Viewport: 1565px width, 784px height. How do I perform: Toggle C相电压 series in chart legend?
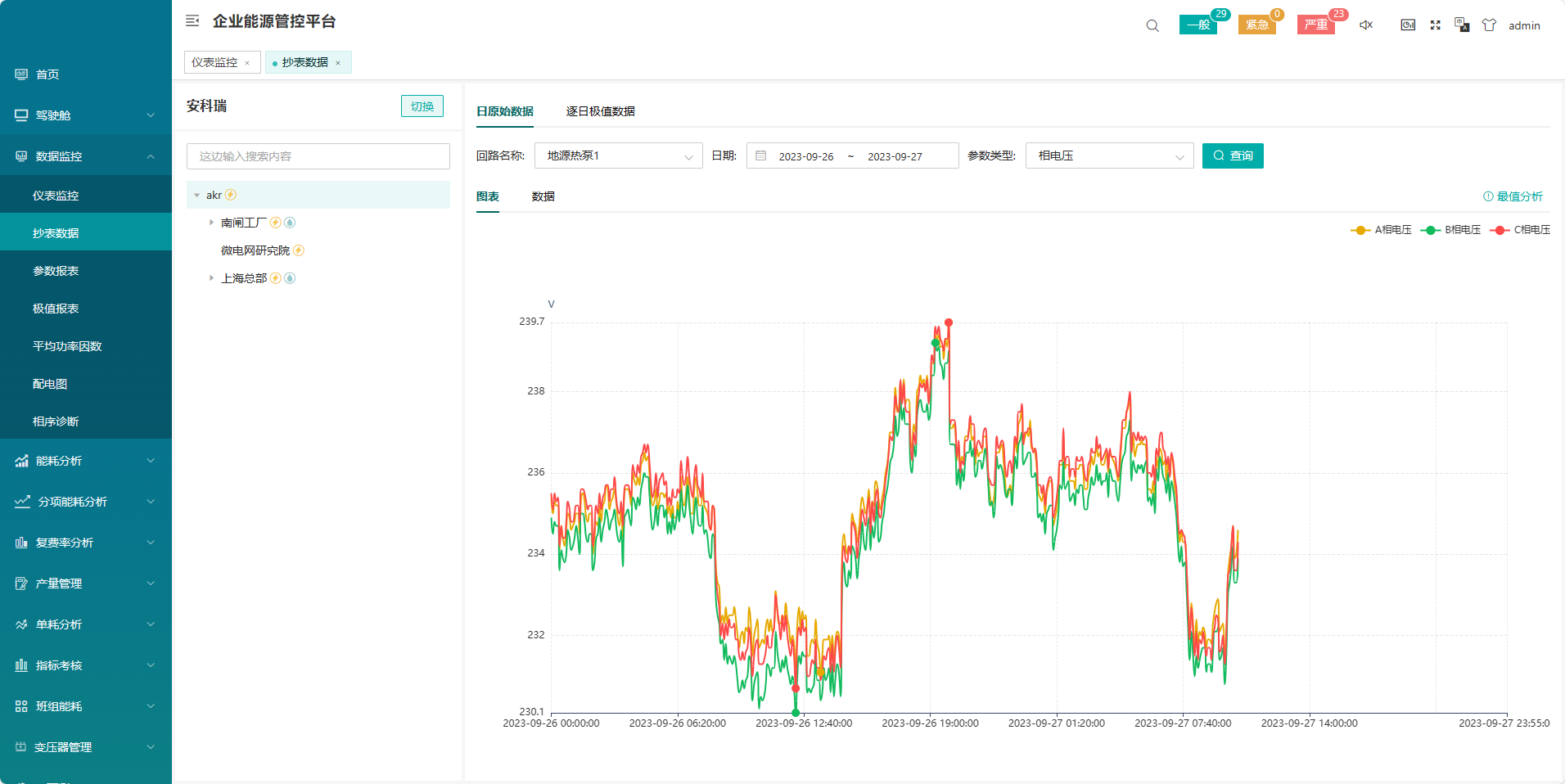click(x=1520, y=230)
